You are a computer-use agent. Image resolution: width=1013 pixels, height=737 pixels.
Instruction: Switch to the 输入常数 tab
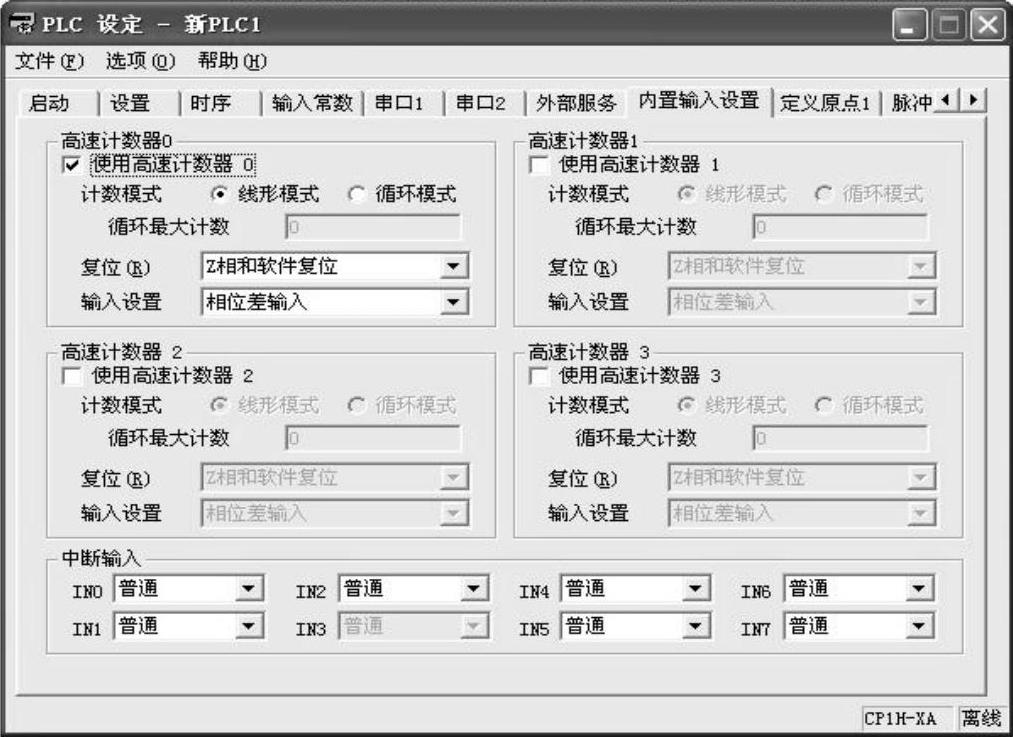[313, 103]
